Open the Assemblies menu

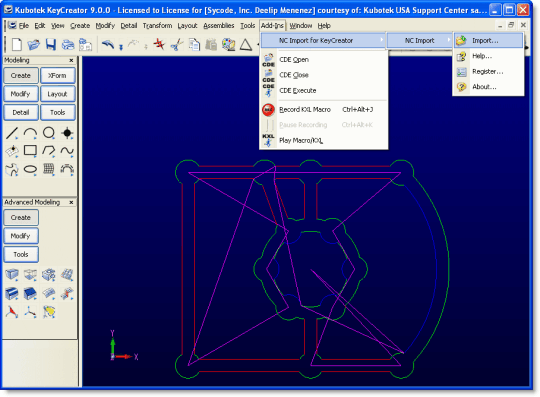pos(219,25)
